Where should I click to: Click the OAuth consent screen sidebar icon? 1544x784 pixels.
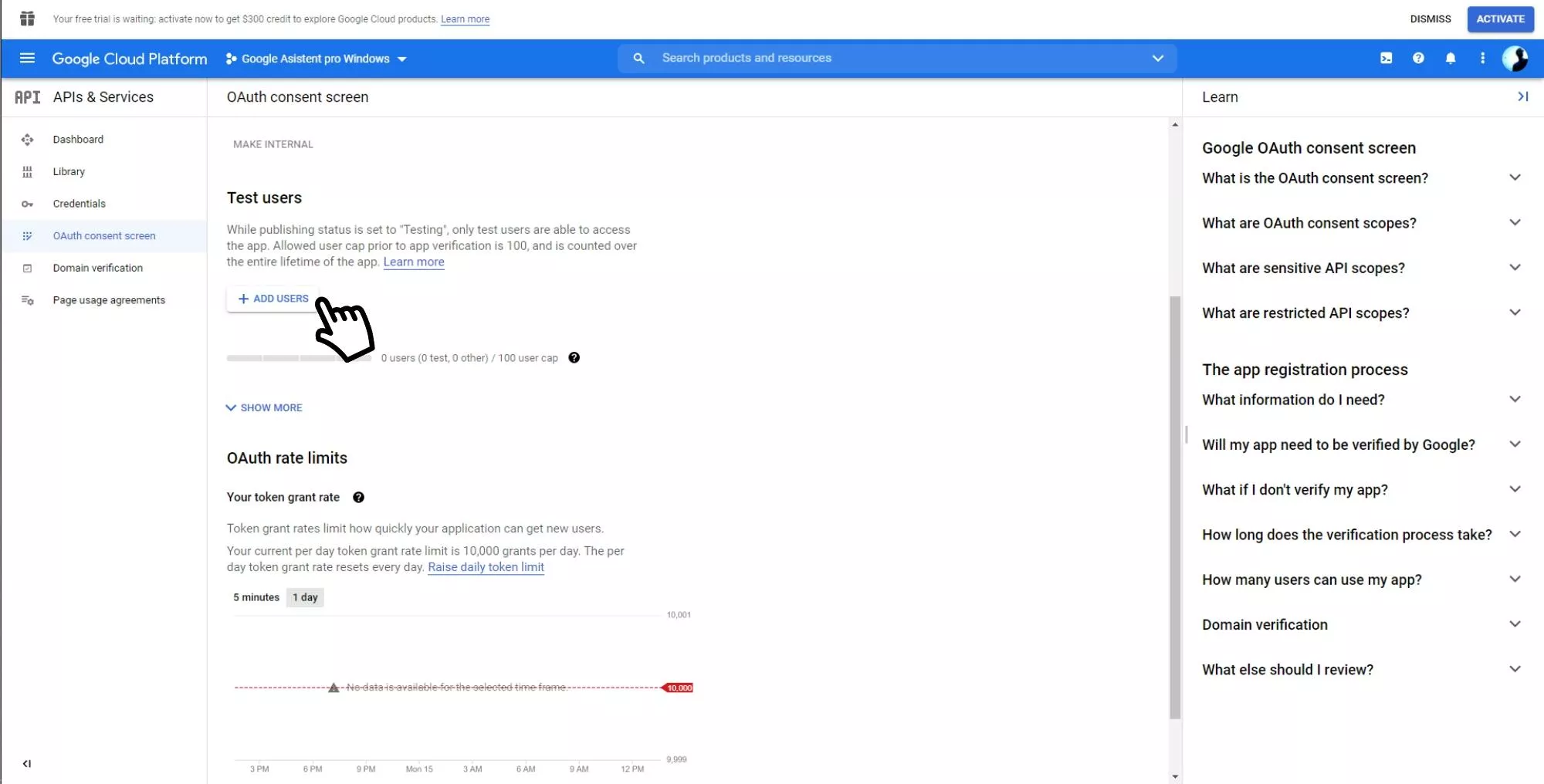[27, 236]
